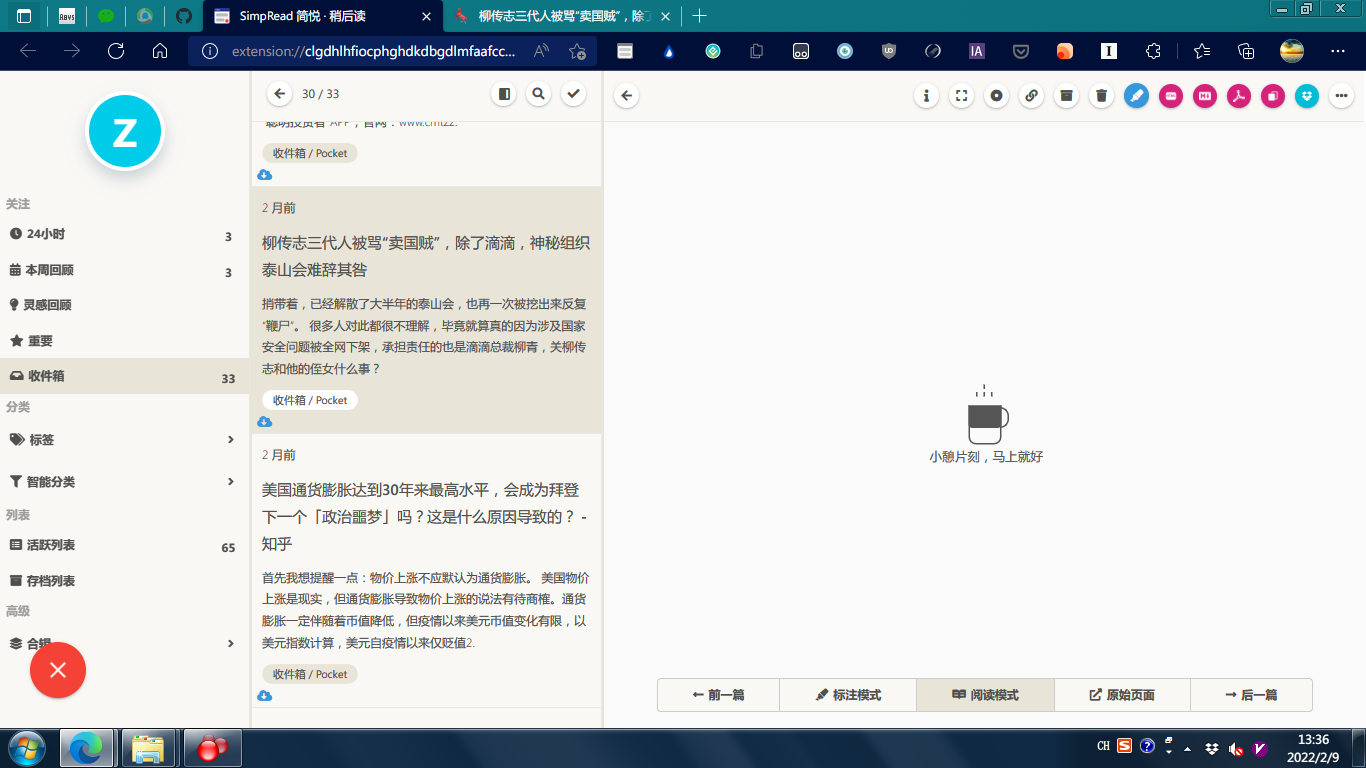Click the red floating close button

(58, 670)
